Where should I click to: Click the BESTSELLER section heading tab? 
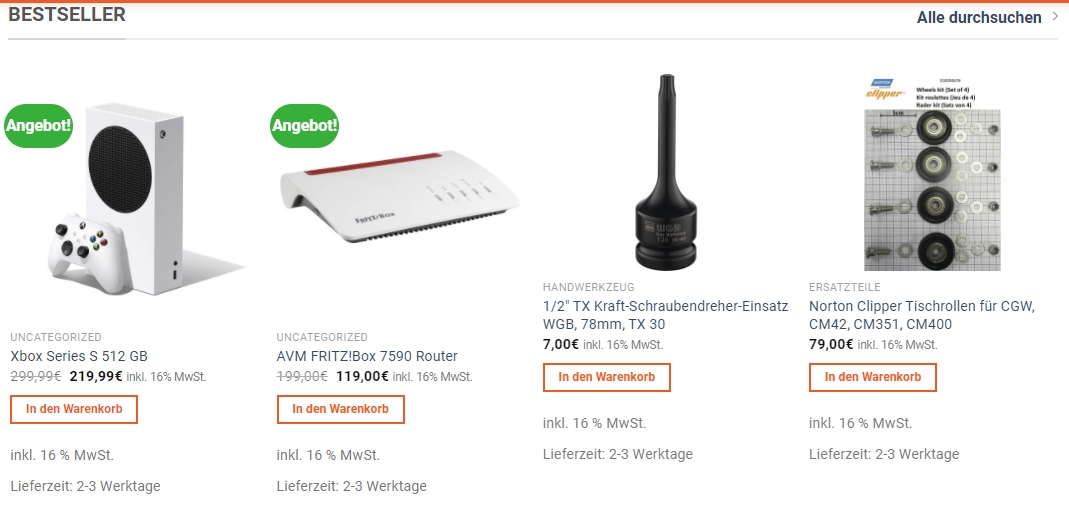[67, 15]
